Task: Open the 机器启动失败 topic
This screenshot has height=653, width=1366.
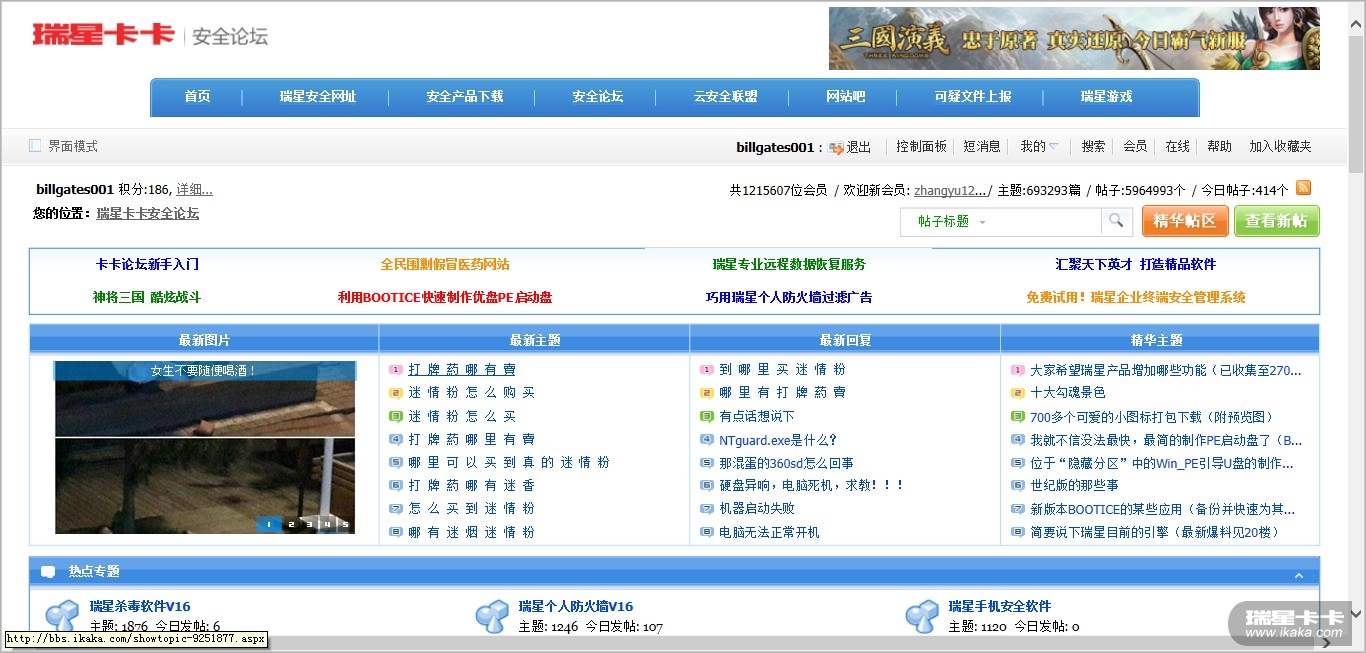Action: (757, 509)
